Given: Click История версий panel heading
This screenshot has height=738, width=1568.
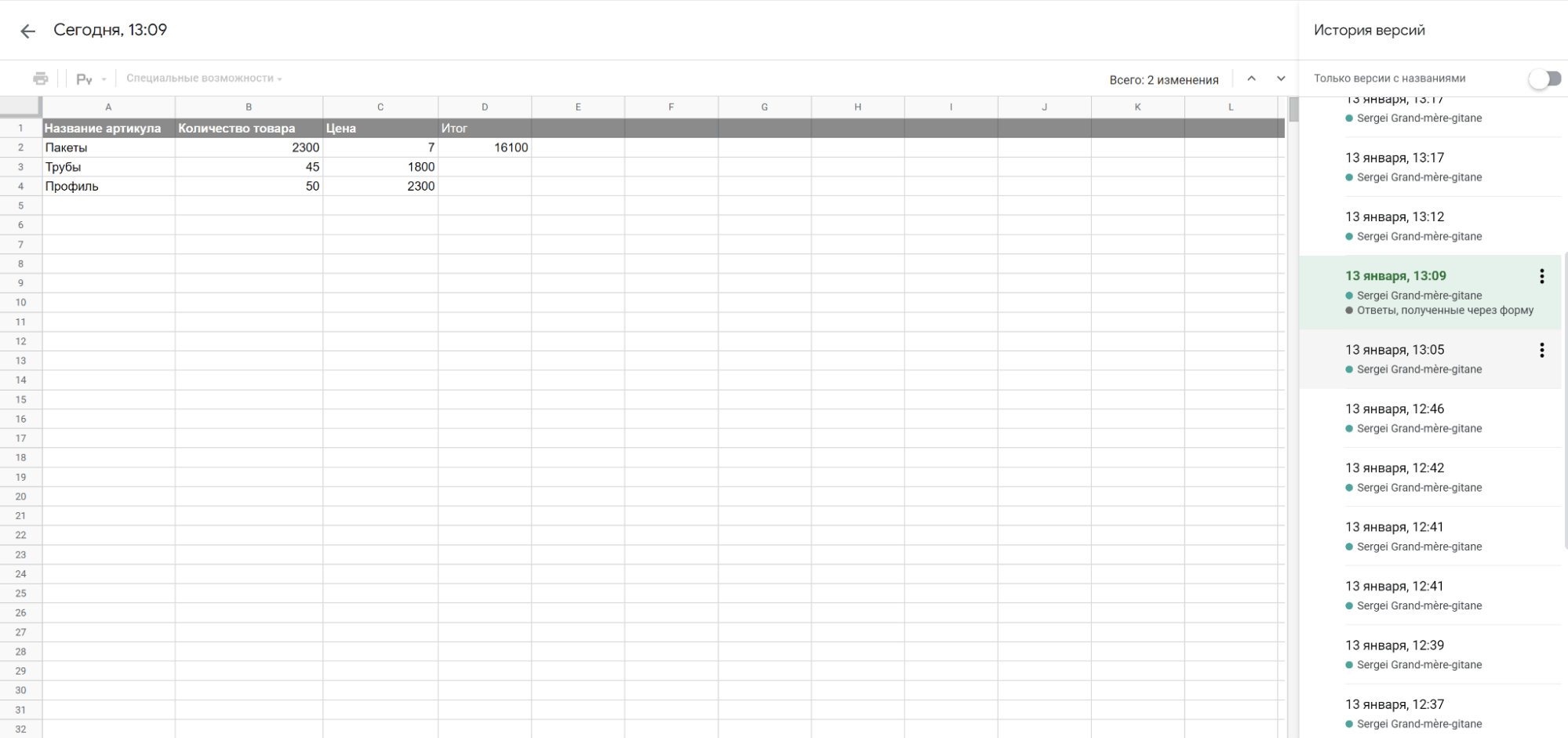Looking at the screenshot, I should (1369, 31).
